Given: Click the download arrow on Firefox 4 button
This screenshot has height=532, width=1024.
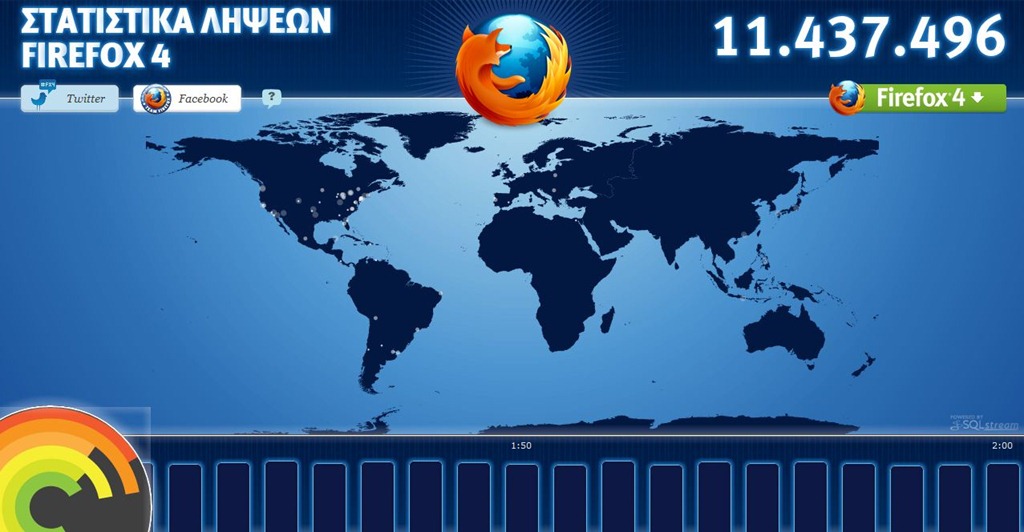Looking at the screenshot, I should [x=978, y=97].
